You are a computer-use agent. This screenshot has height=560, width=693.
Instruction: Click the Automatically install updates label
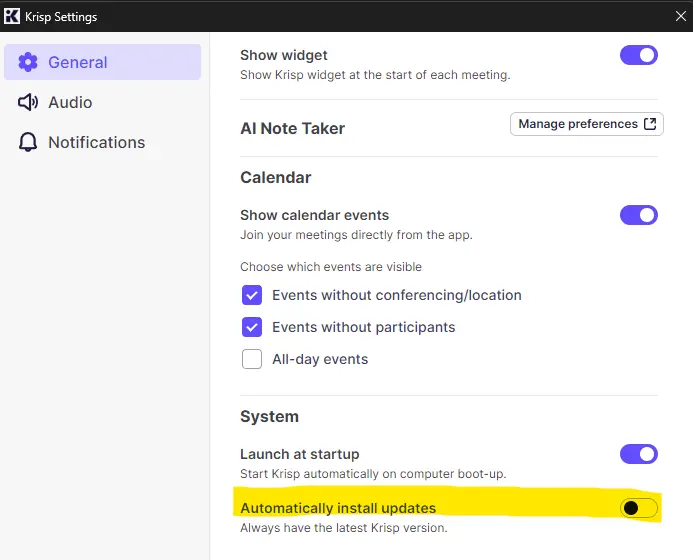click(338, 508)
